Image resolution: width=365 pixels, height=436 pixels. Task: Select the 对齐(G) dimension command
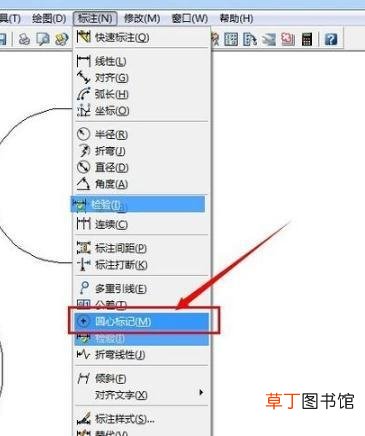142,78
